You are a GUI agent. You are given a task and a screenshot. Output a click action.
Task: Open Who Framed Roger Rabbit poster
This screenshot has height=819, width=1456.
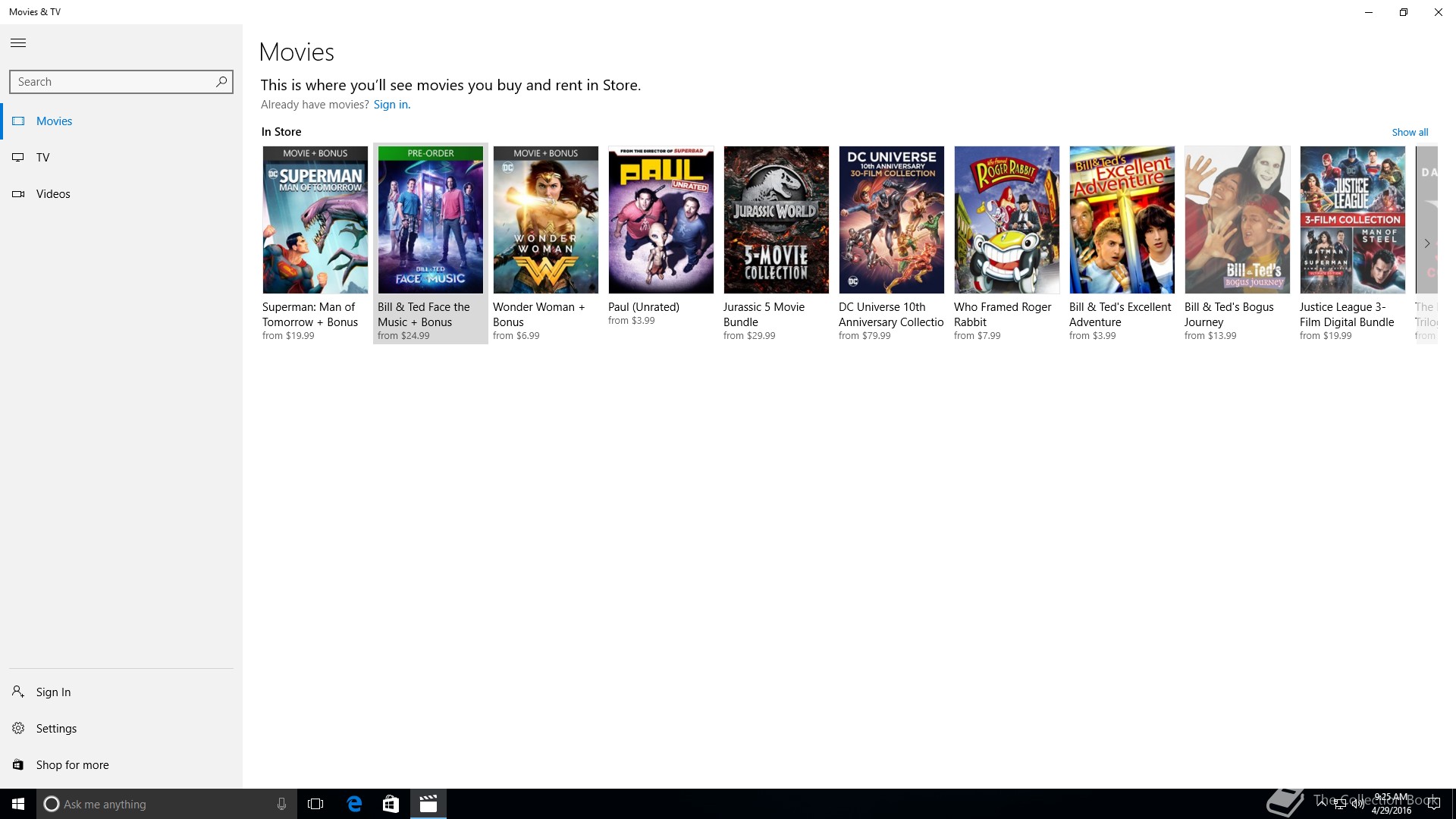click(1007, 220)
